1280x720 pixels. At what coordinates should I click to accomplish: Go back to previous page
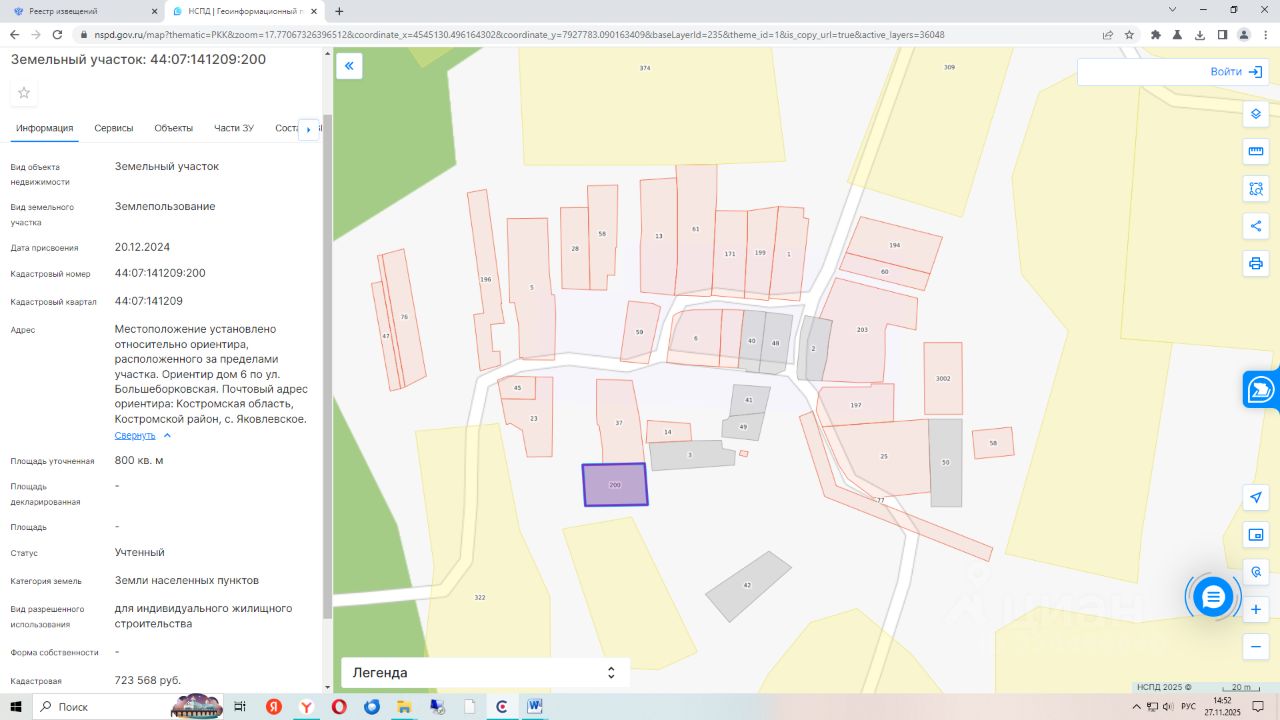[14, 34]
